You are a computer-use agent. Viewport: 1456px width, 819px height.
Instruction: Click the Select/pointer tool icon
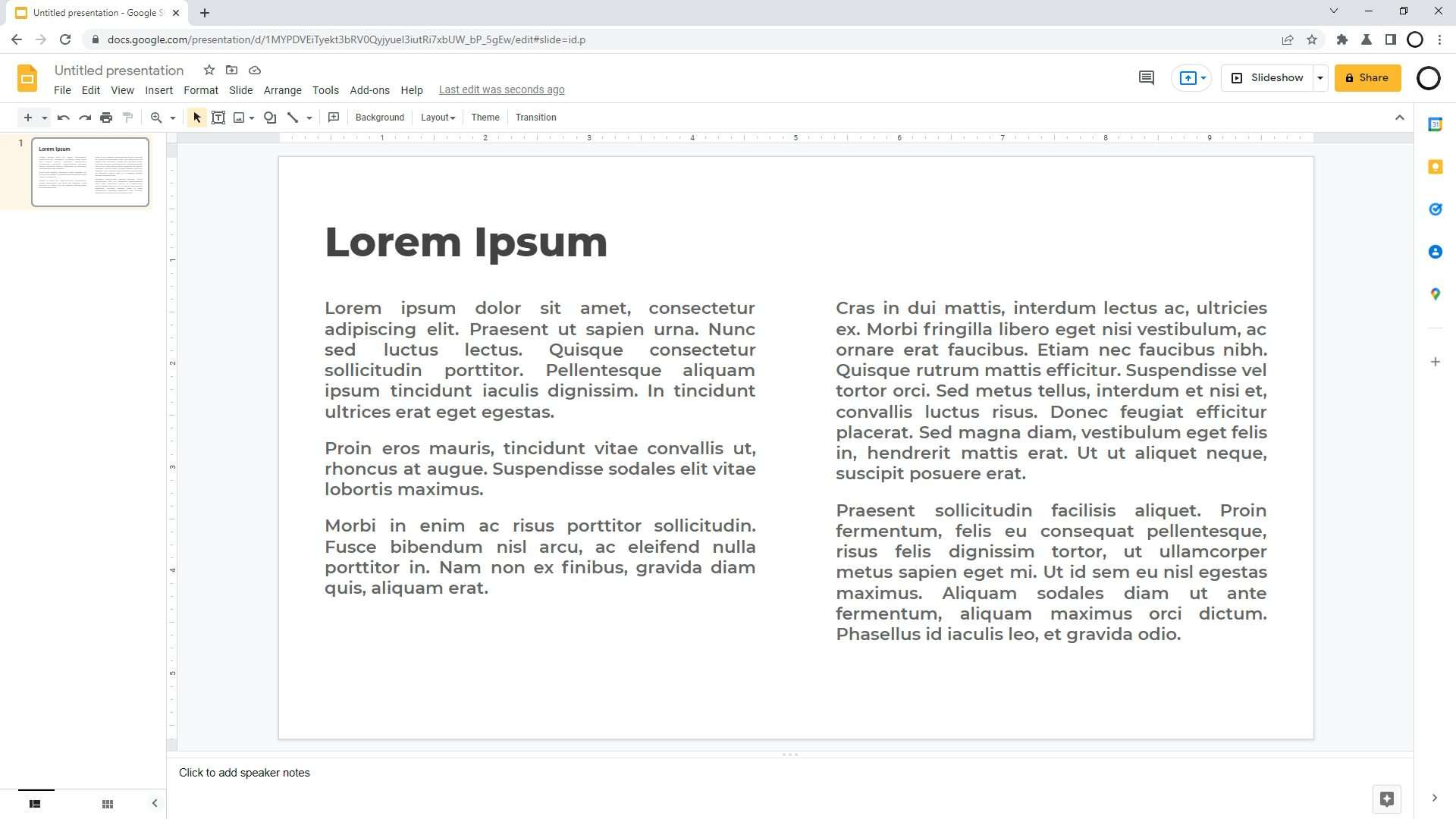coord(196,117)
